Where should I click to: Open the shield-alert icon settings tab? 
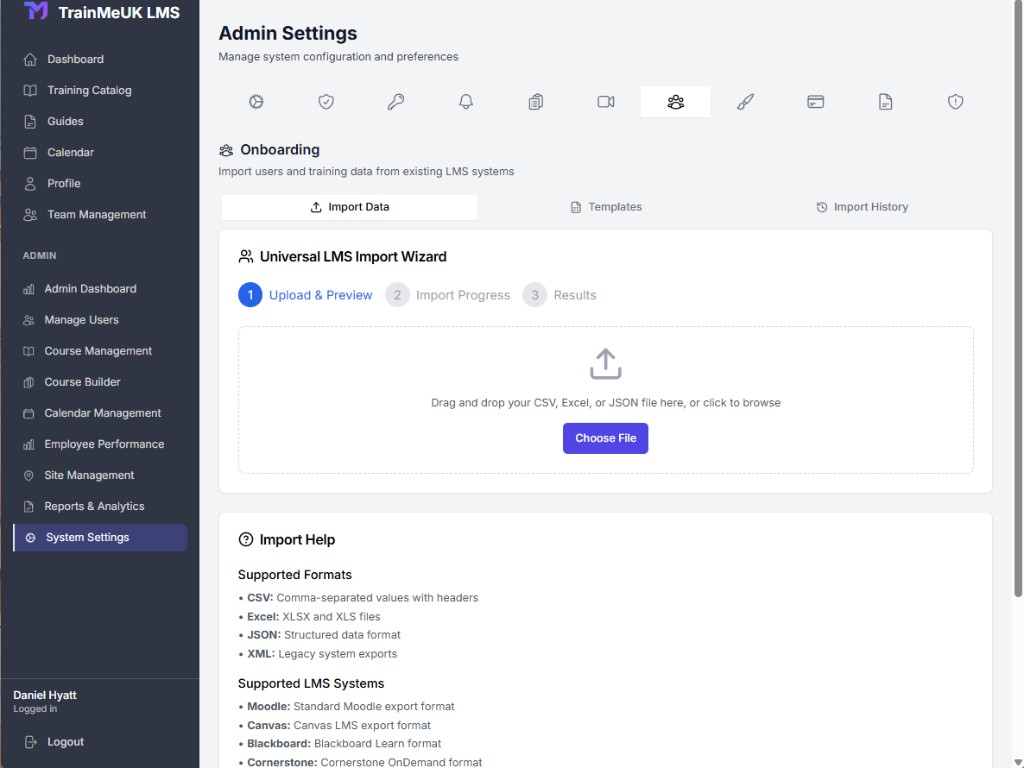tap(955, 102)
